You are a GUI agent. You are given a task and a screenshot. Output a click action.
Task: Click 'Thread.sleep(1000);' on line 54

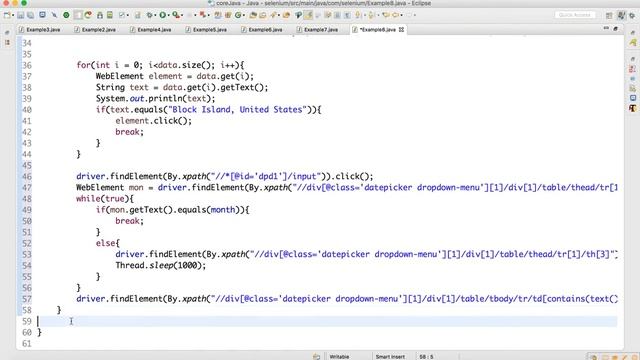(160, 265)
